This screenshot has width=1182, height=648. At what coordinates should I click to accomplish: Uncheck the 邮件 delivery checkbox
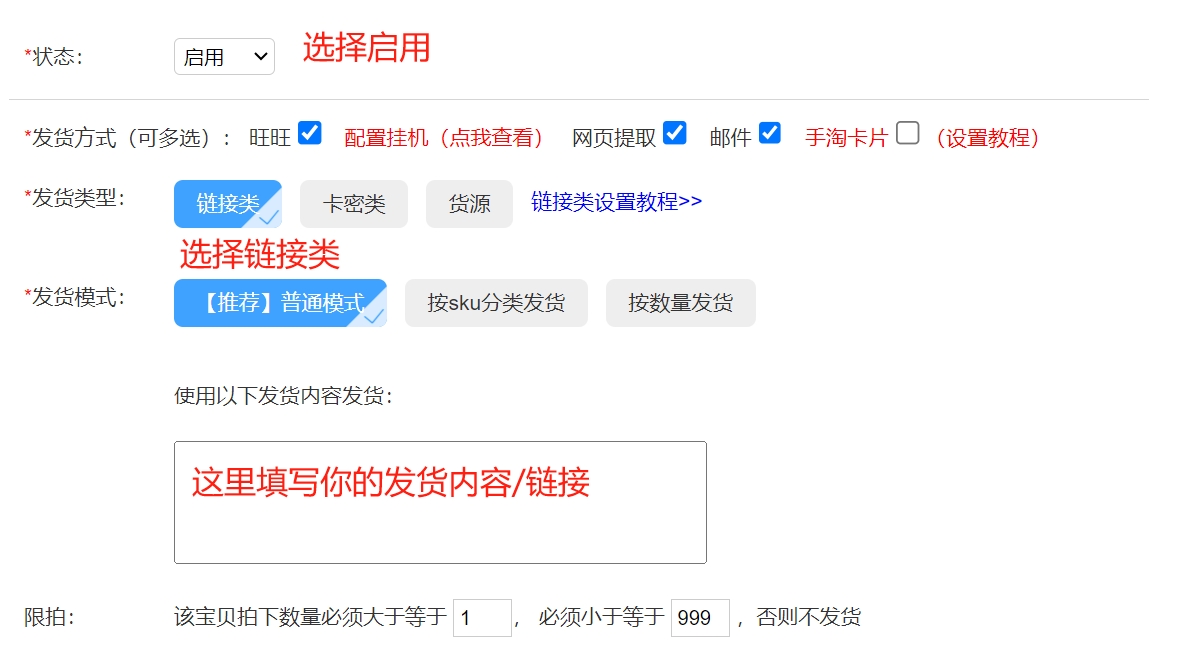pos(769,133)
